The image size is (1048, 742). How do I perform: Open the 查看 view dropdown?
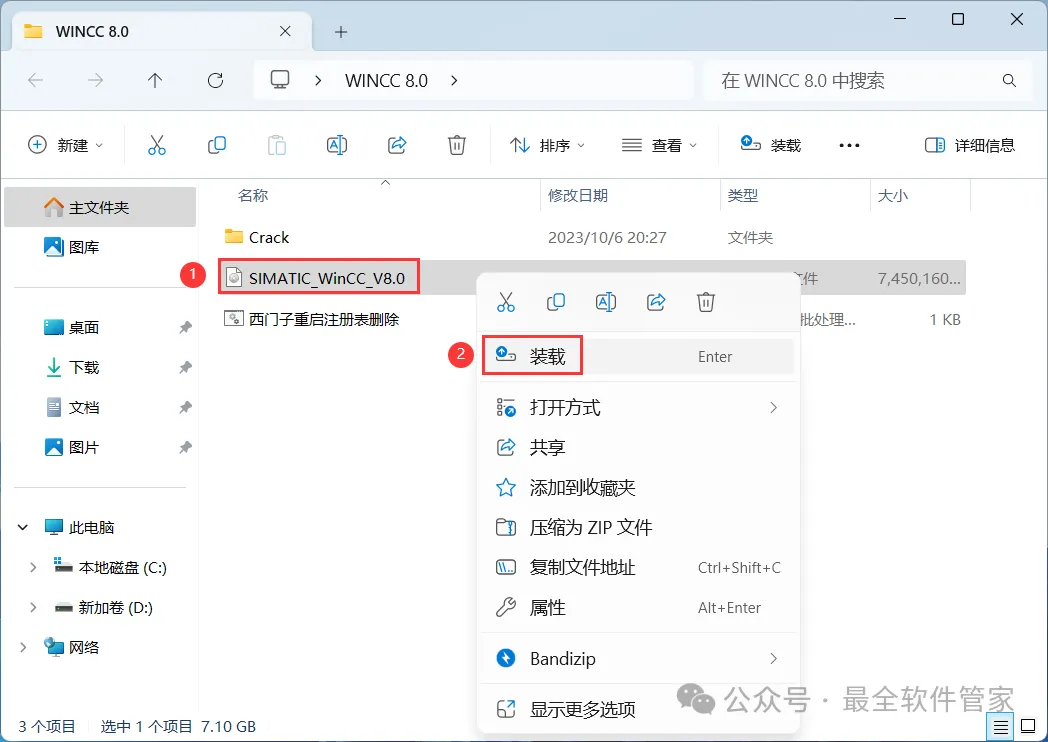(659, 145)
